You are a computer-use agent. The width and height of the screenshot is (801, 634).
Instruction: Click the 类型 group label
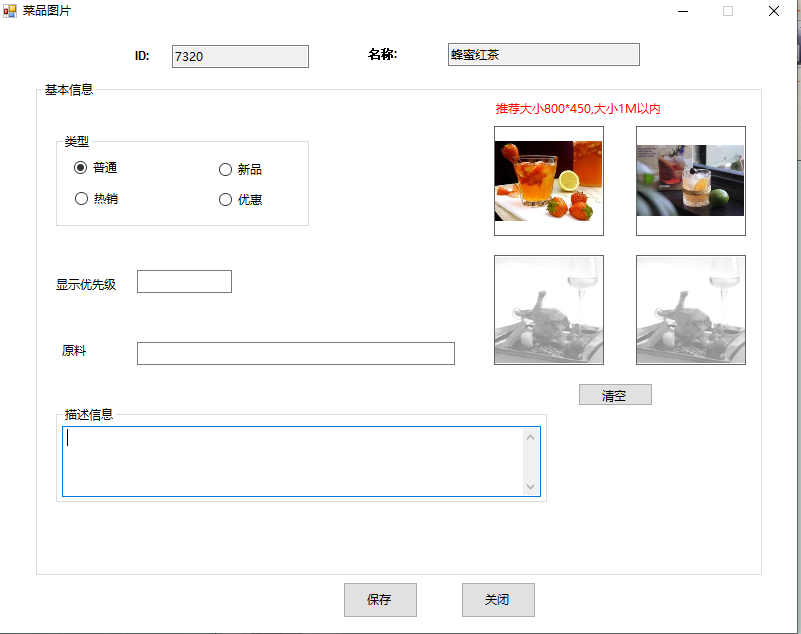(x=77, y=142)
